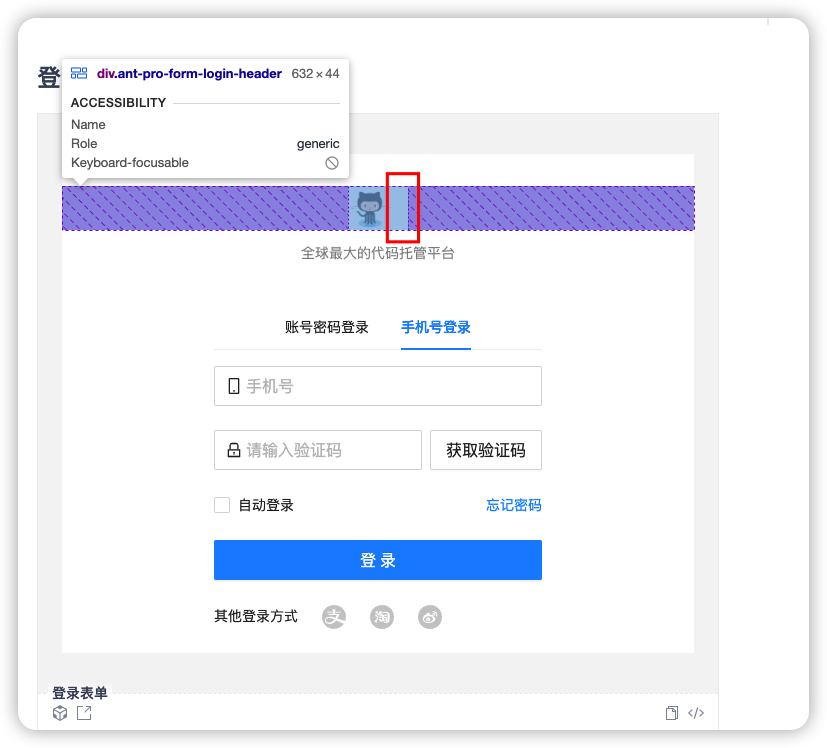The width and height of the screenshot is (827, 748).
Task: Click the Keyboard-focusable row
Action: click(205, 162)
